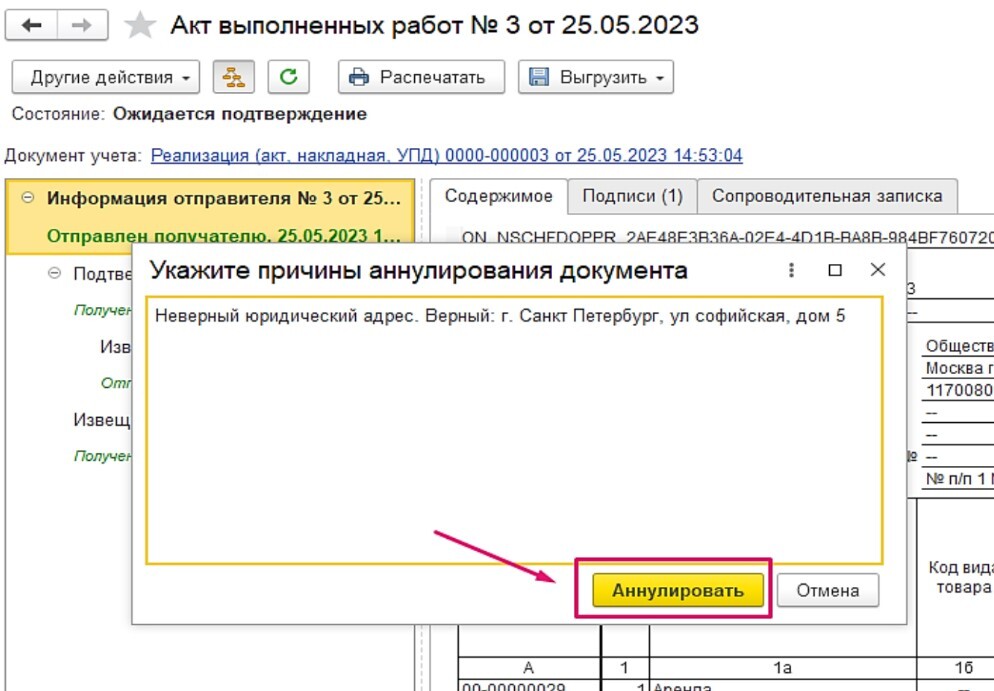Collapse the Подтверждение tree node
994x691 pixels.
(x=54, y=273)
